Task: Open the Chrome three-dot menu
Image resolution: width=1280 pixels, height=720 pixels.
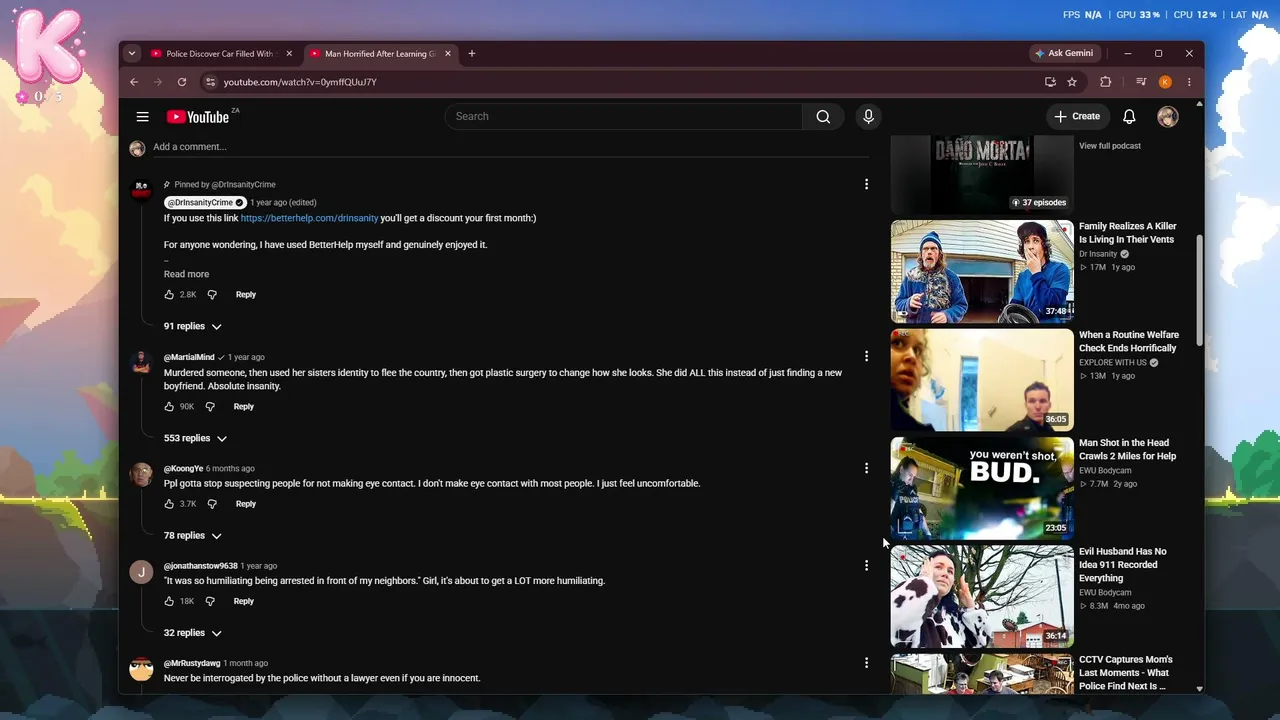Action: [1189, 82]
